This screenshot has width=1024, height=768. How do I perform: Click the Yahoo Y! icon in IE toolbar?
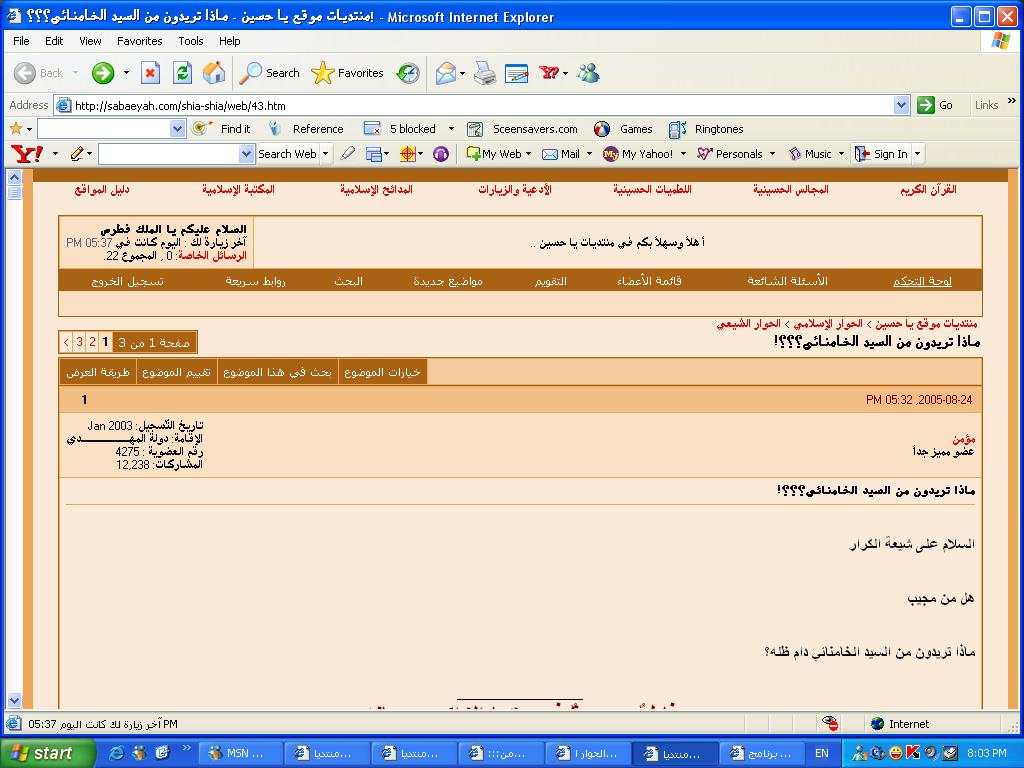coord(549,73)
